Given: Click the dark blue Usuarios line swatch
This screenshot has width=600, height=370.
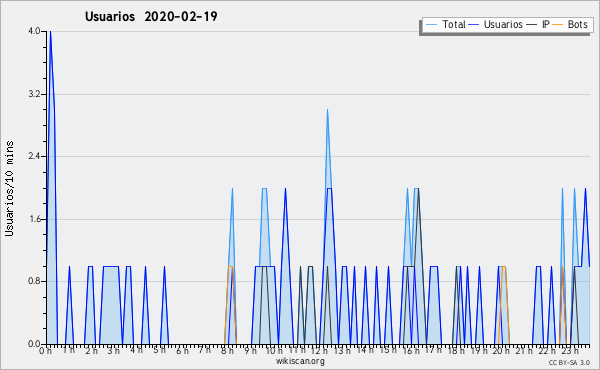Looking at the screenshot, I should [x=474, y=25].
